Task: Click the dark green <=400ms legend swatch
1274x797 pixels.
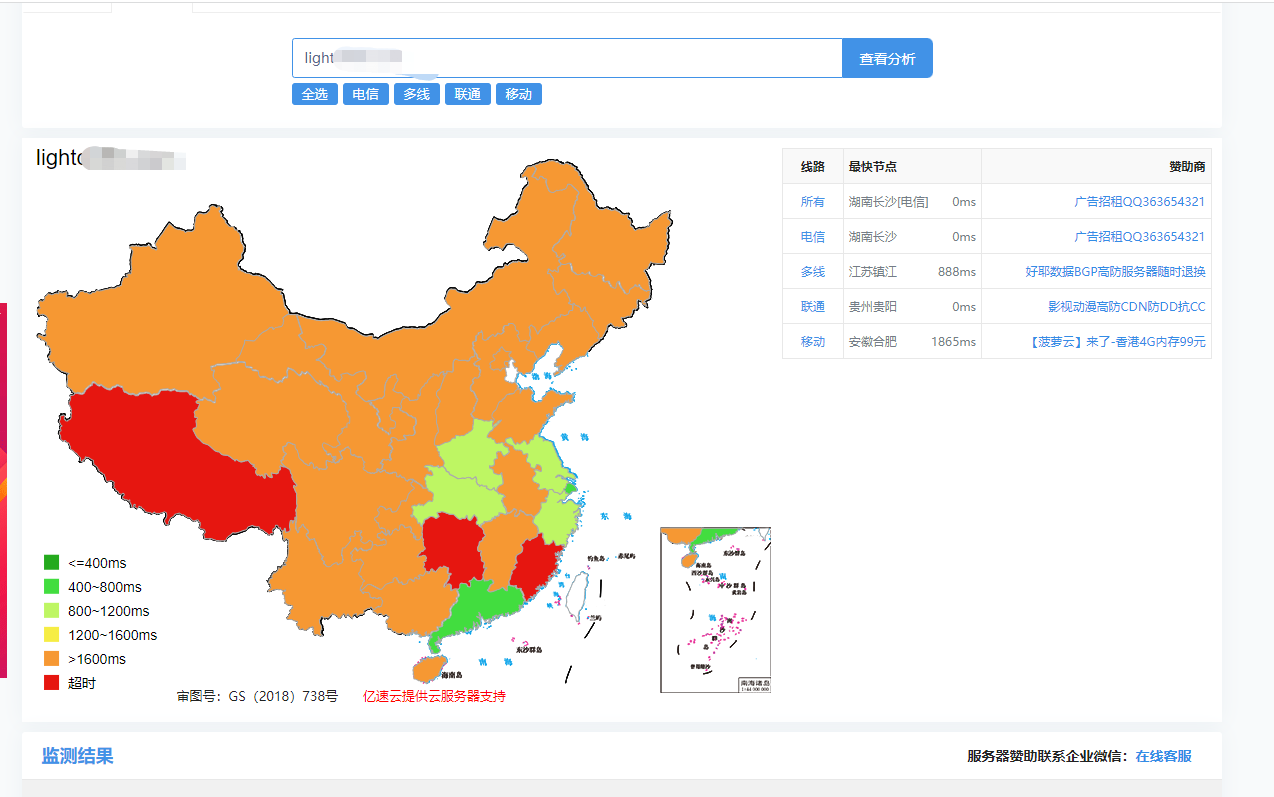Action: (52, 563)
